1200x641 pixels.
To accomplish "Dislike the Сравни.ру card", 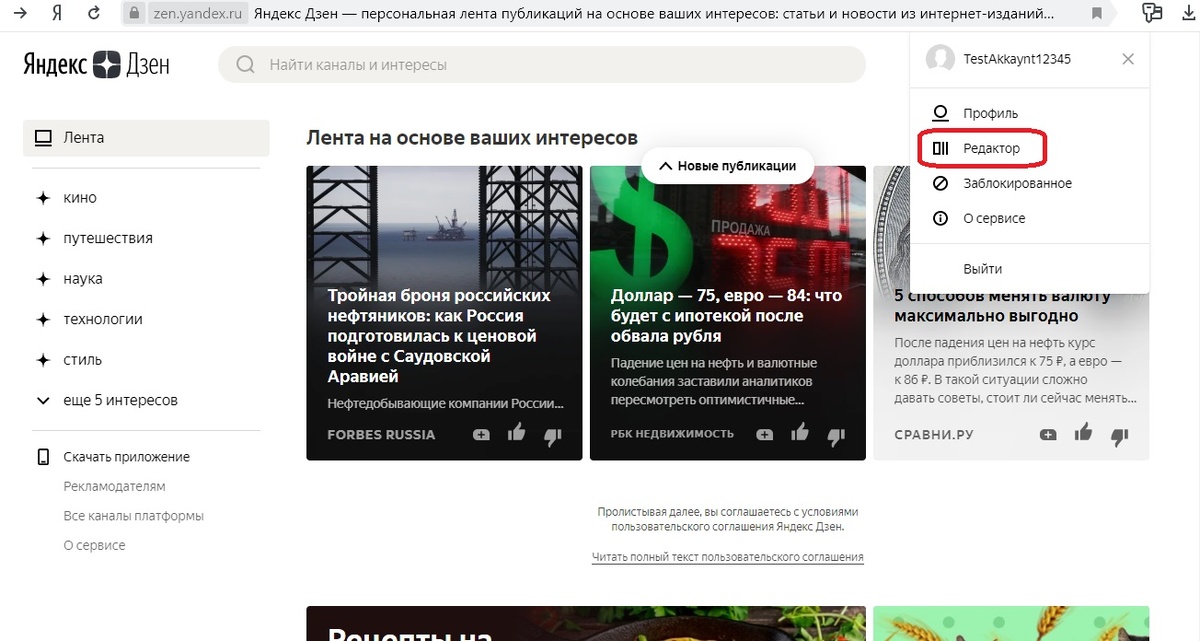I will tap(1119, 435).
